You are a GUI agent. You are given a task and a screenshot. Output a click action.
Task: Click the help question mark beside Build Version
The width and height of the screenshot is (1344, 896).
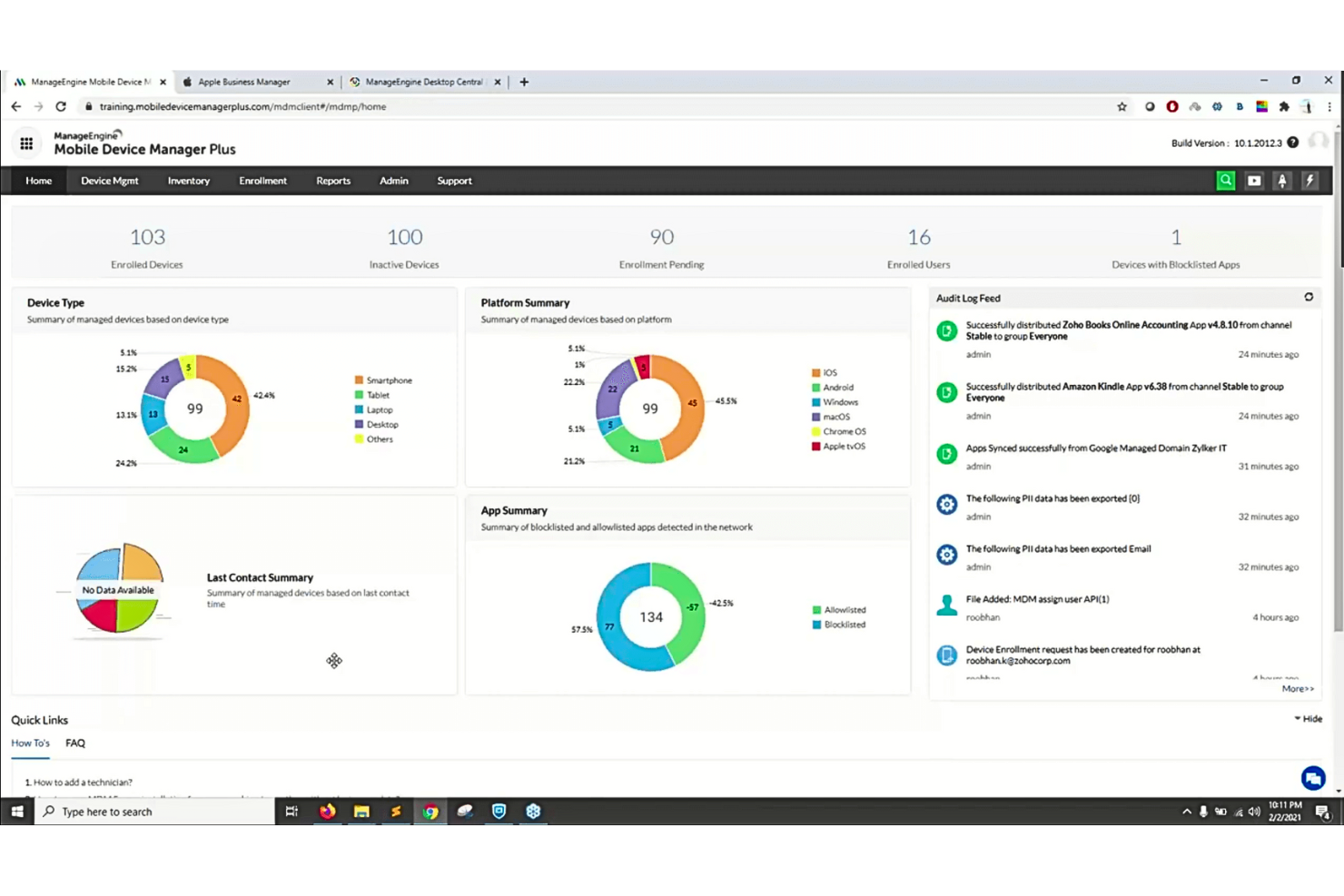click(x=1293, y=143)
